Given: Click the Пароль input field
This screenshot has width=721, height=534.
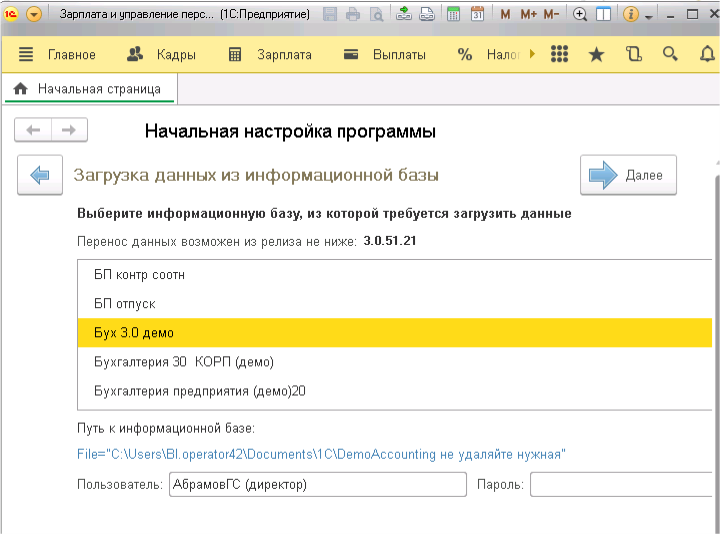Looking at the screenshot, I should [x=622, y=484].
